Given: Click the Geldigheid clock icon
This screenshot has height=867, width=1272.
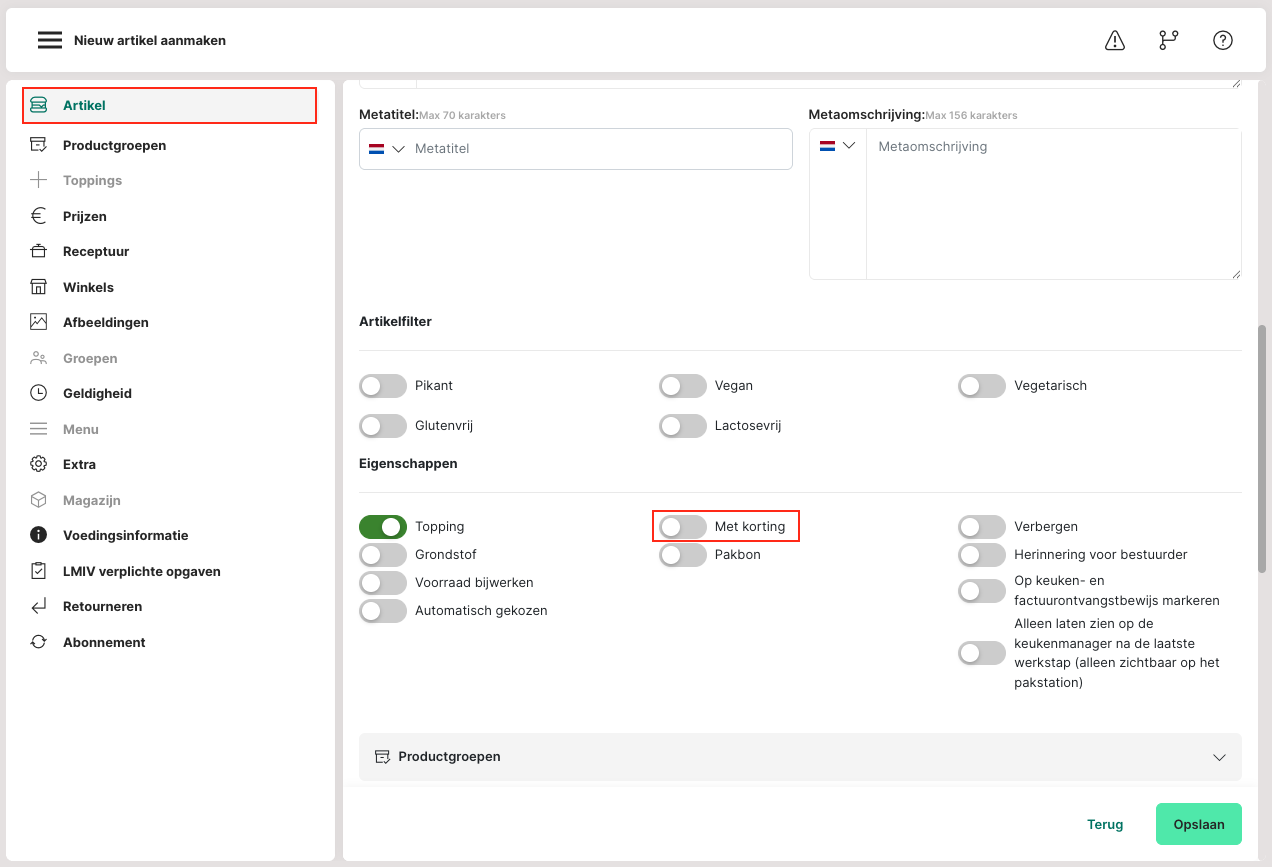Looking at the screenshot, I should coord(39,393).
